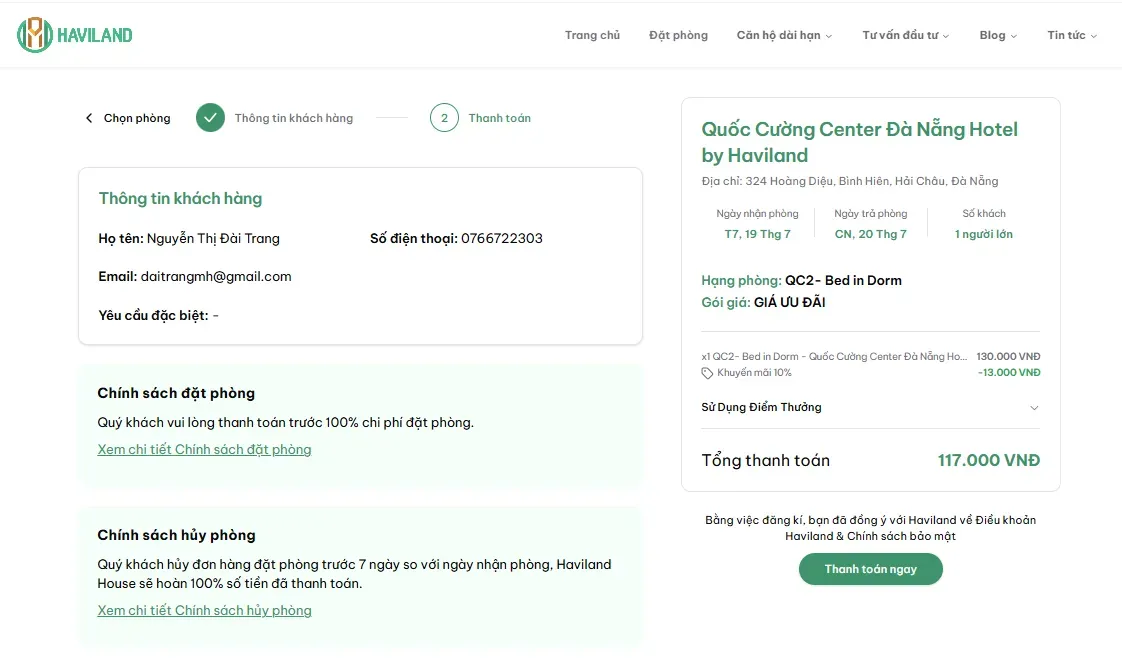Expand the Sử Dụng Điểm Thưởng section
The image size is (1122, 658).
(870, 407)
